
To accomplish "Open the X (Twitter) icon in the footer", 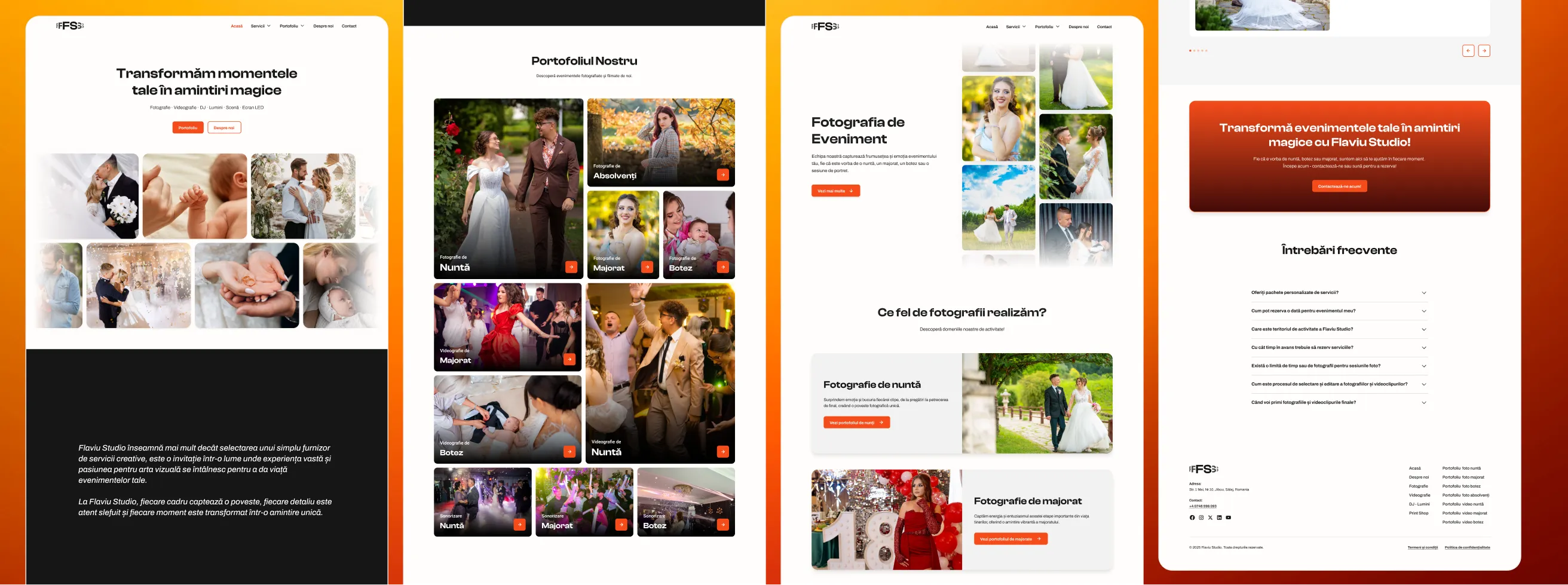I will tap(1210, 517).
